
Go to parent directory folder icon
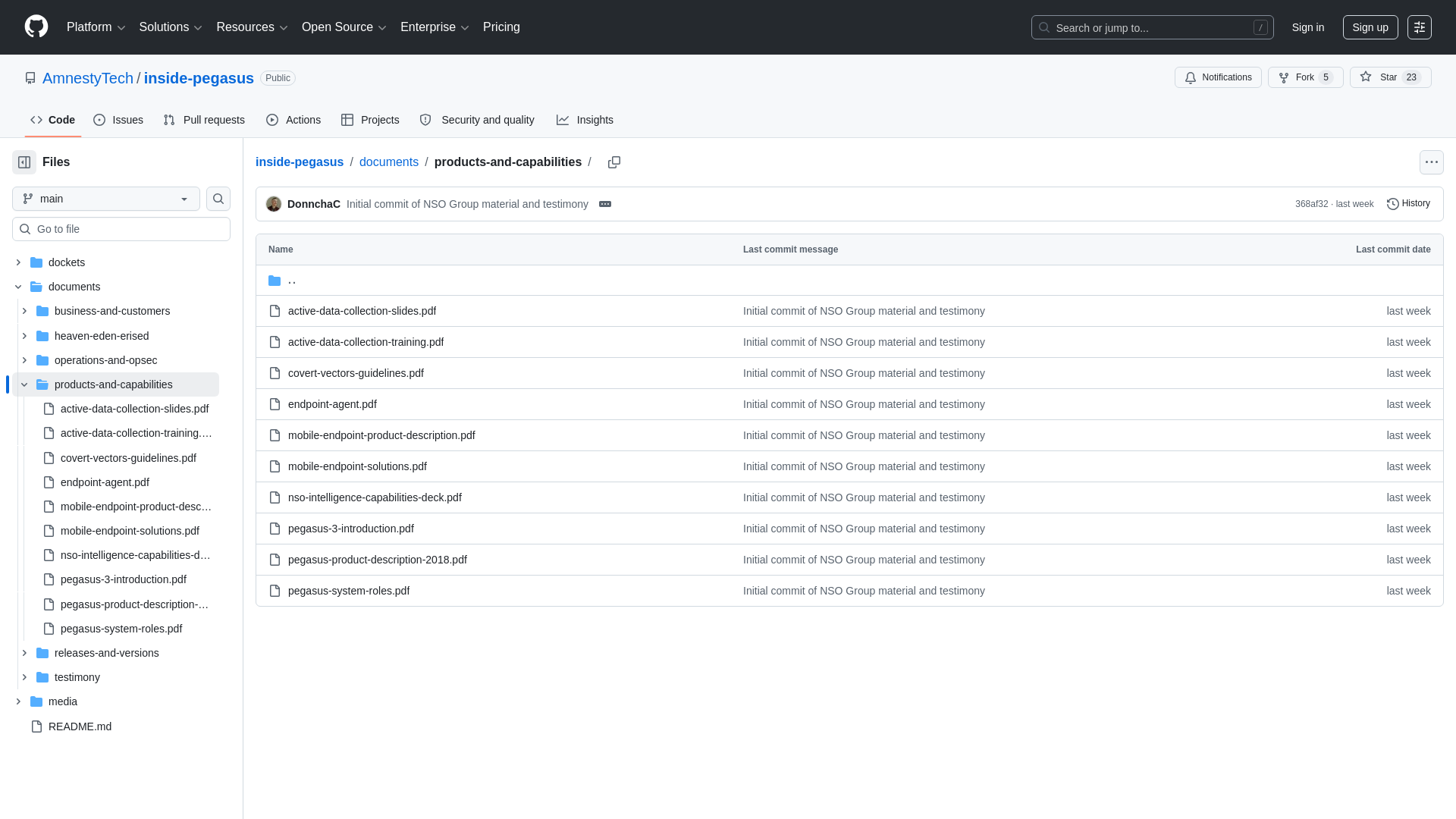tap(275, 281)
